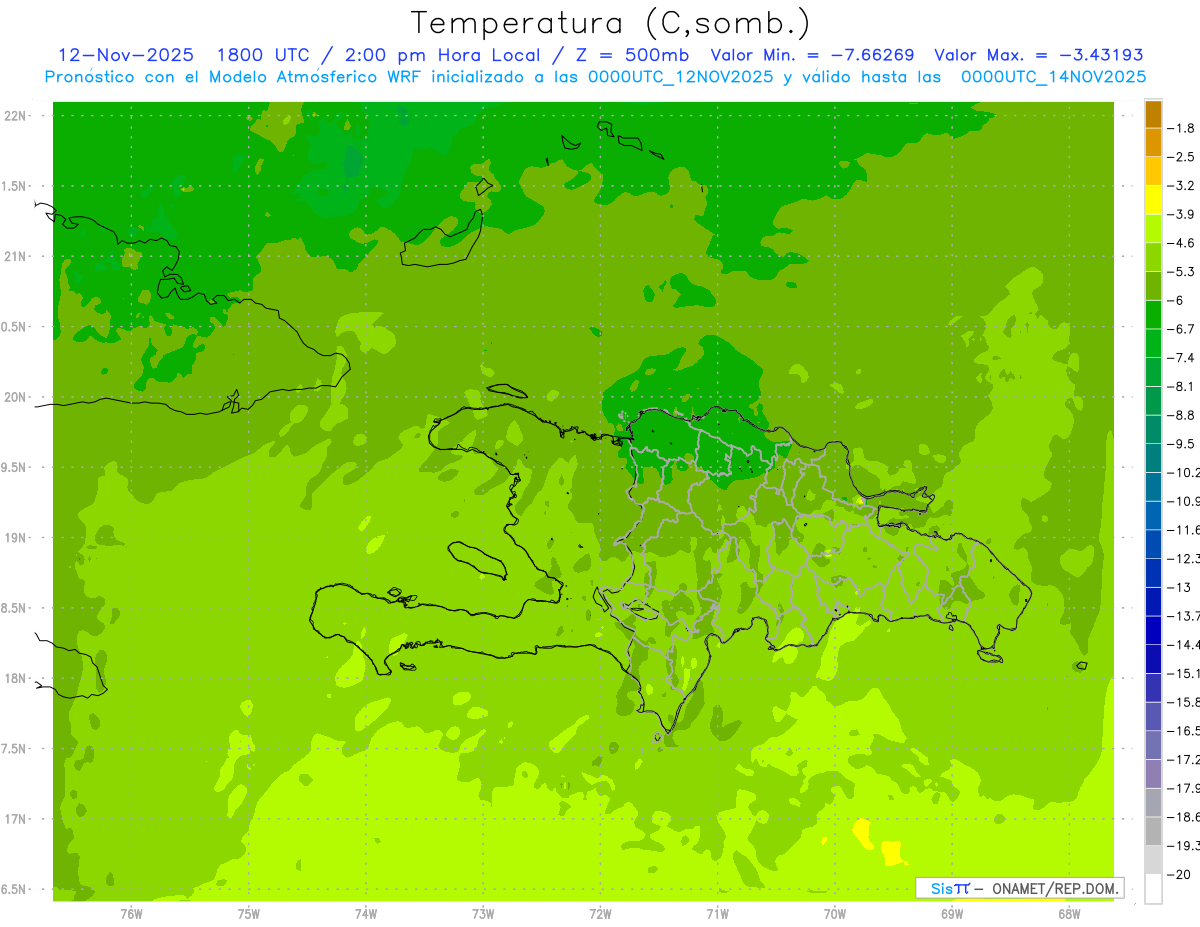Click the "Temperatura (C,somb.)" chart title
The height and width of the screenshot is (927, 1200).
(611, 23)
